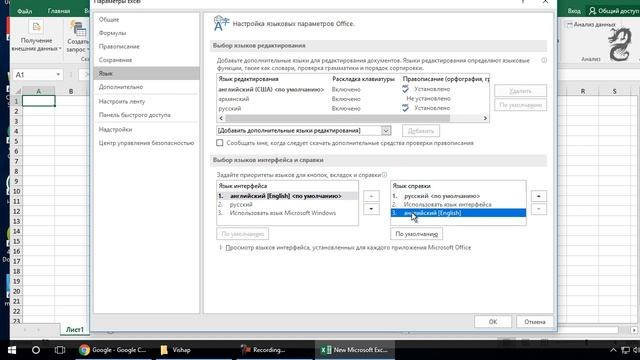Click the Отмена button
The image size is (640, 360).
coord(535,322)
